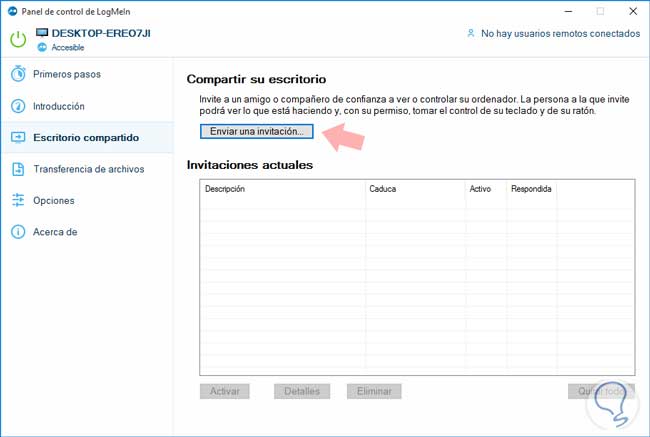The height and width of the screenshot is (437, 650).
Task: Click the Escritorio compartido screen icon
Action: pos(18,137)
